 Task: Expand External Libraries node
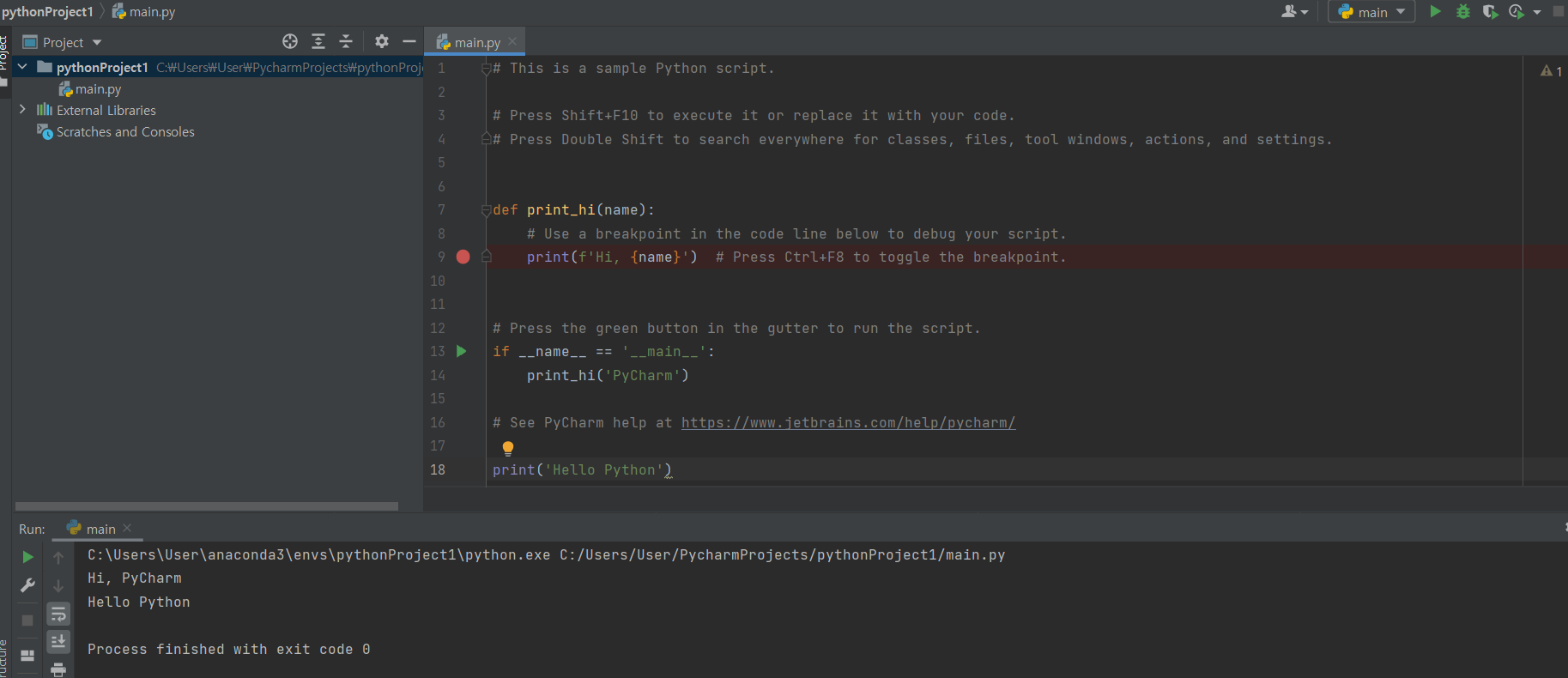(22, 110)
